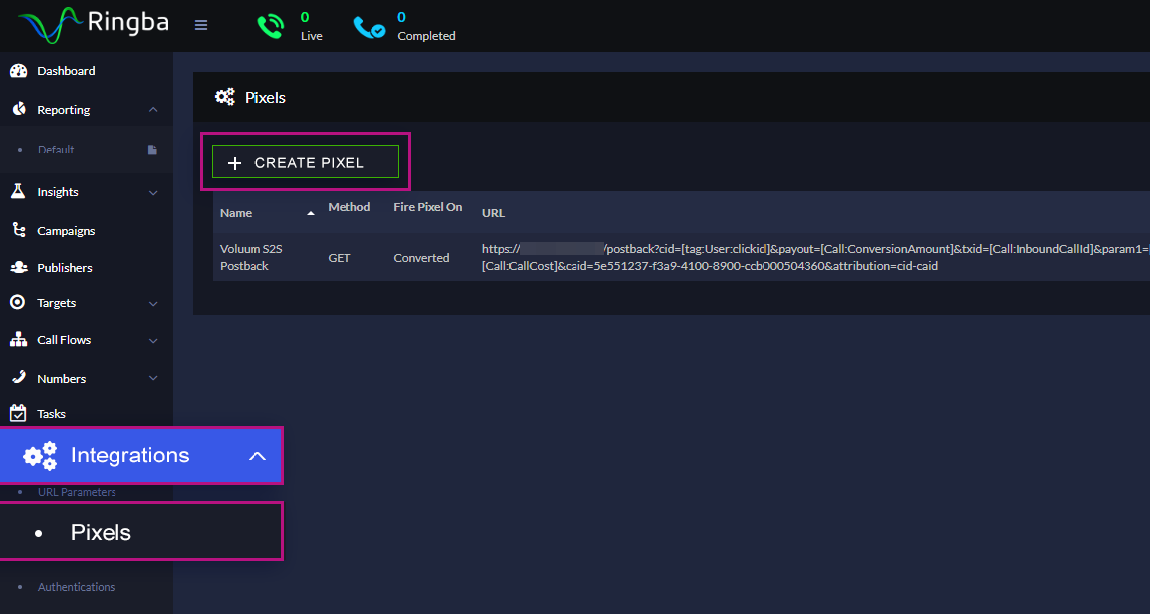Click the Dashboard gauge icon

click(19, 71)
